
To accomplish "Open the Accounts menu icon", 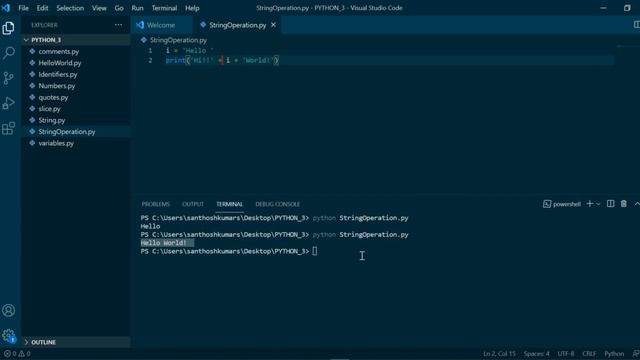I will tap(8, 311).
